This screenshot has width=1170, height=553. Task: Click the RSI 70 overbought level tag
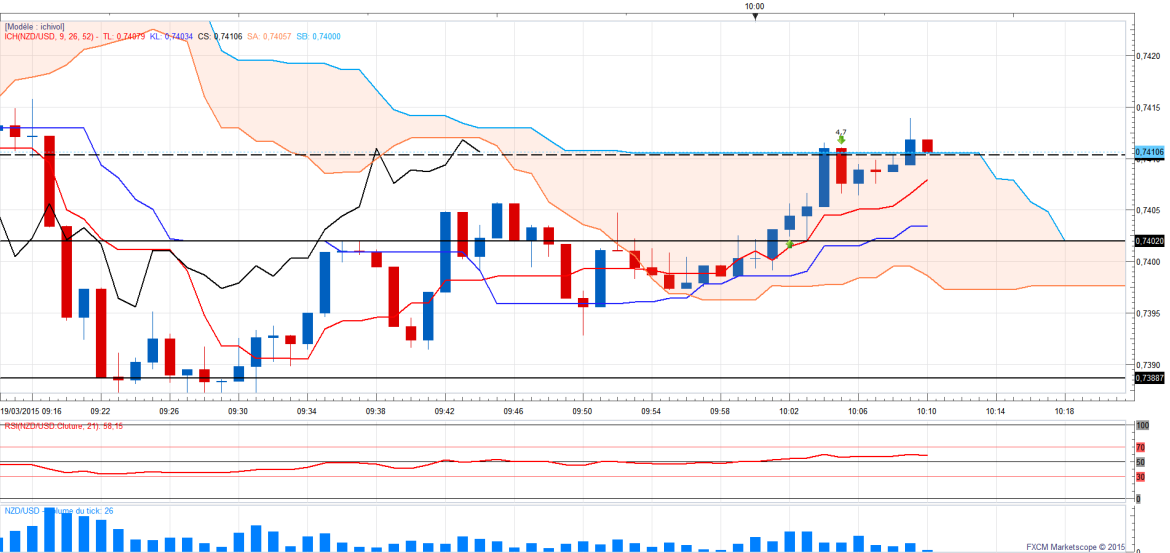[1139, 447]
